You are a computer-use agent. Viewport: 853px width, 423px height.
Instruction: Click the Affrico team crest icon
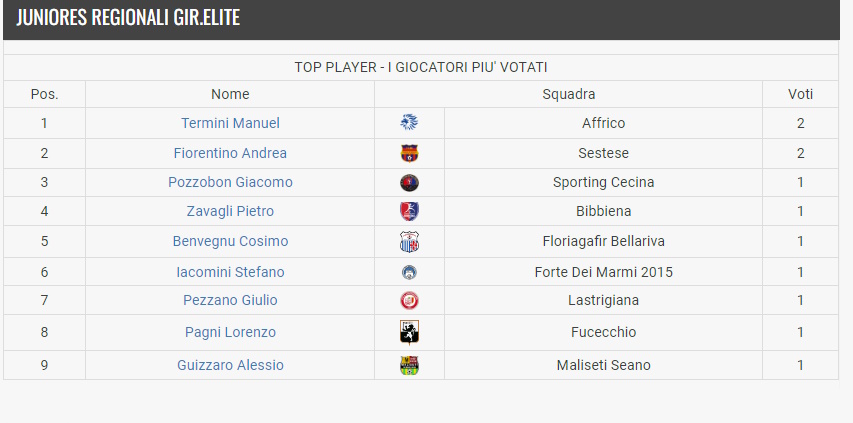(x=409, y=123)
